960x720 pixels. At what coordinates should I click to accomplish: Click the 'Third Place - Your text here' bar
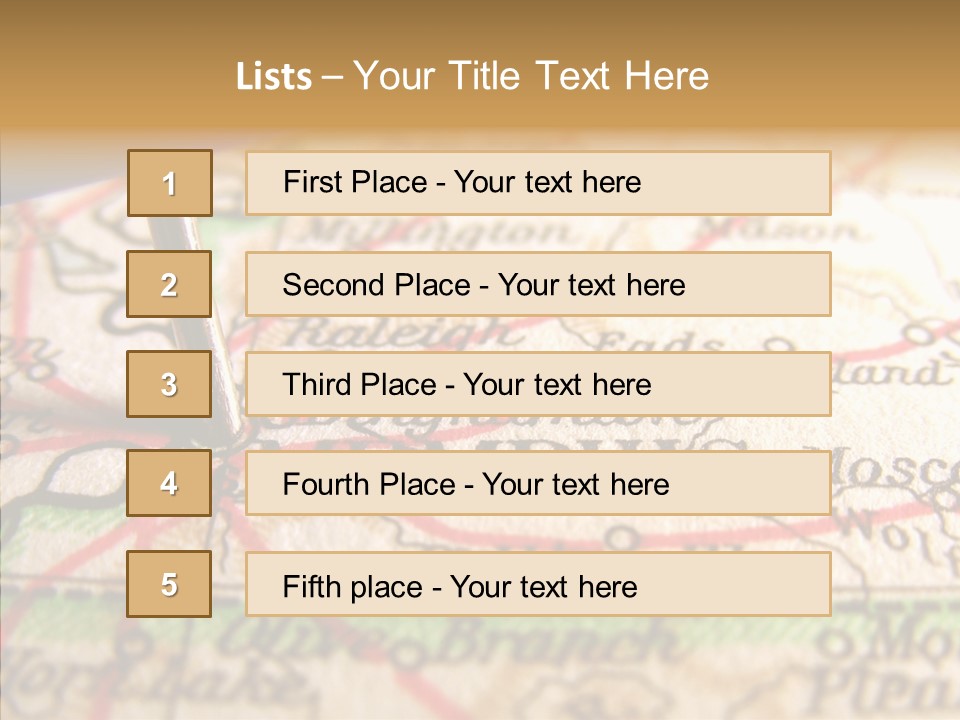[x=538, y=384]
